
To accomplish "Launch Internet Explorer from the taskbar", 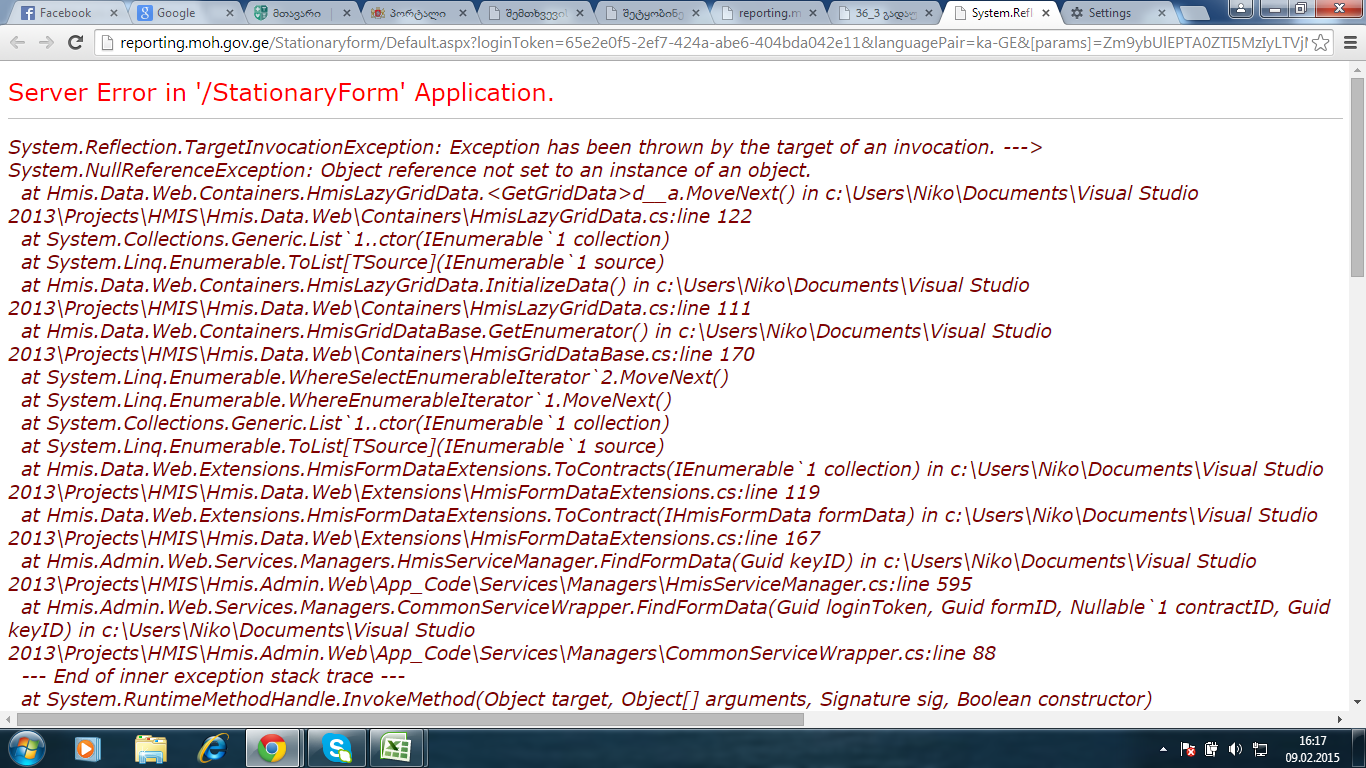I will tap(212, 748).
